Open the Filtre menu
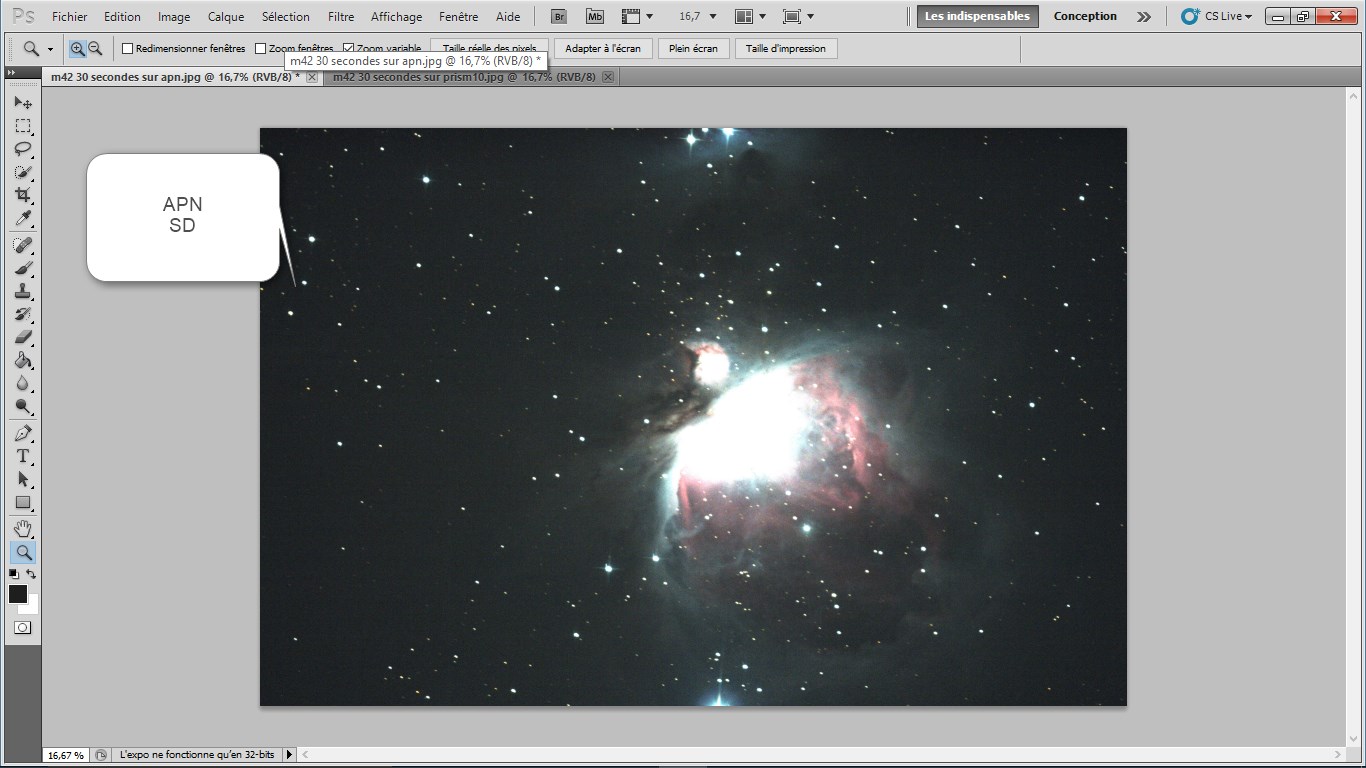 (x=341, y=17)
